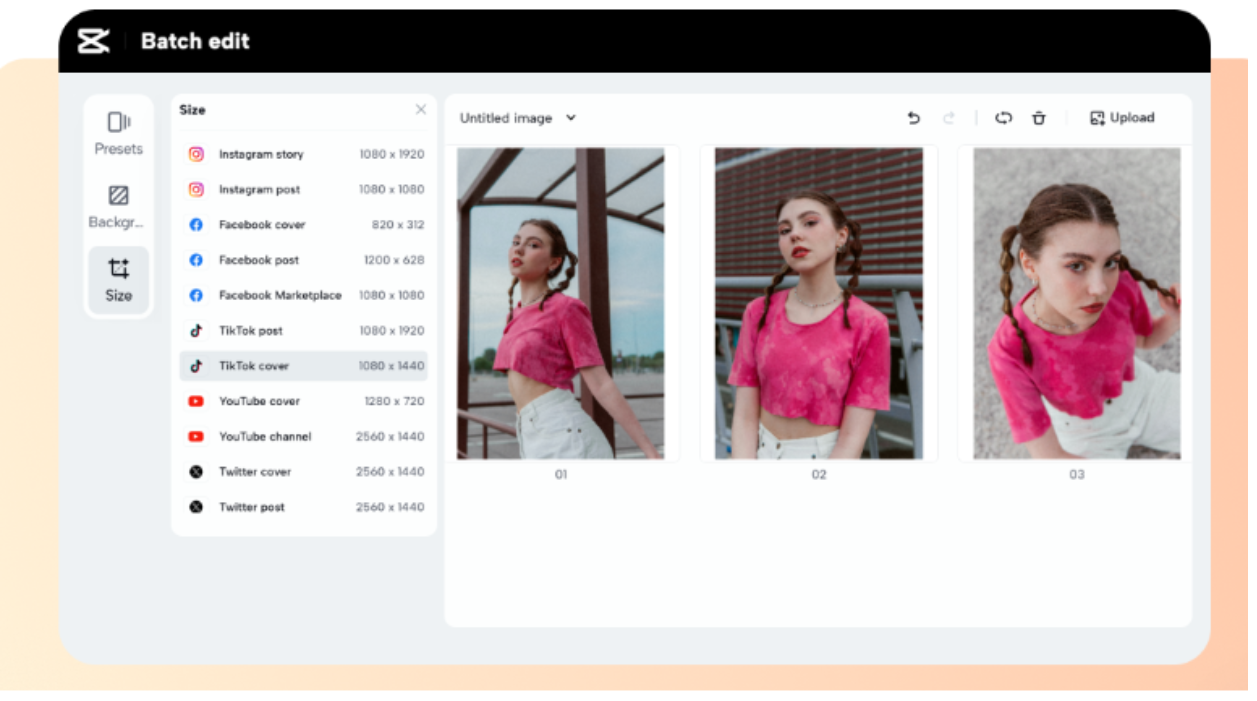Select image thumbnail 02
This screenshot has height=701, width=1257.
coord(819,304)
